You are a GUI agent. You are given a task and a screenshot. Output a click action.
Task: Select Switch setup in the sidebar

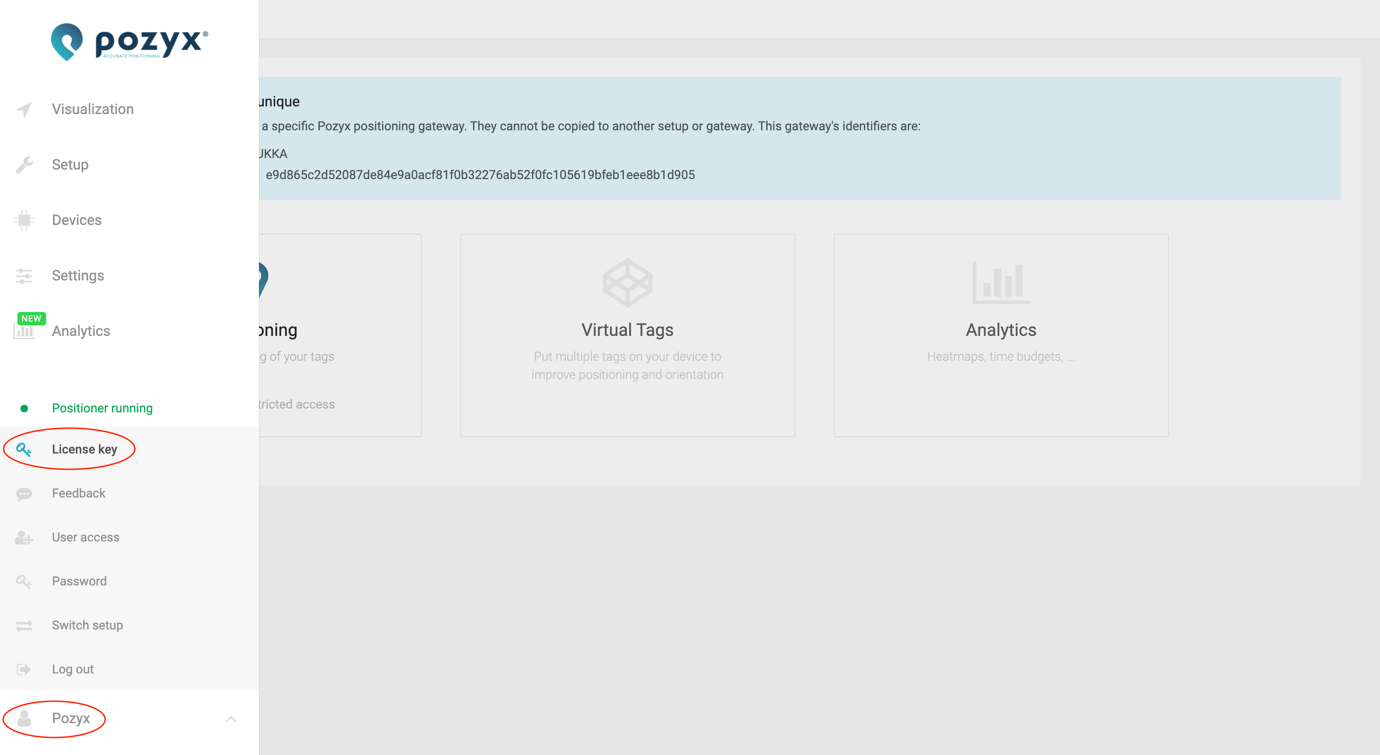(87, 626)
